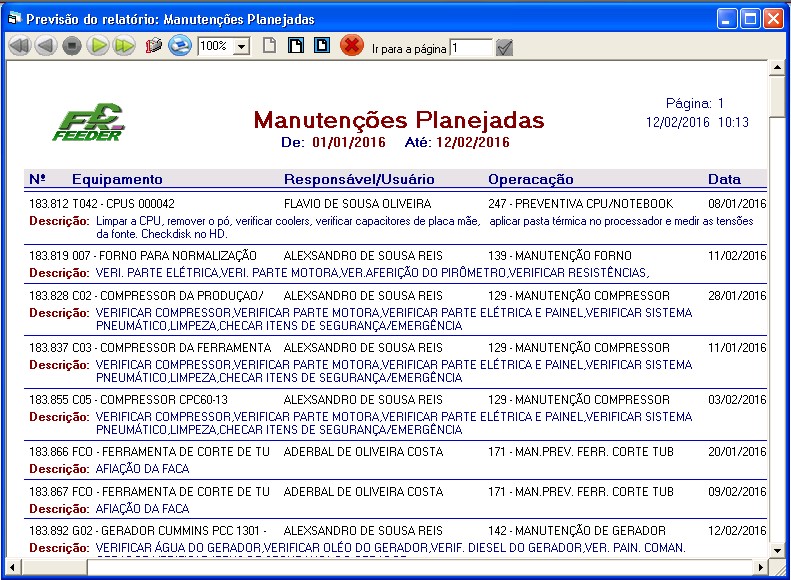Open the zoom percentage dropdown

242,47
